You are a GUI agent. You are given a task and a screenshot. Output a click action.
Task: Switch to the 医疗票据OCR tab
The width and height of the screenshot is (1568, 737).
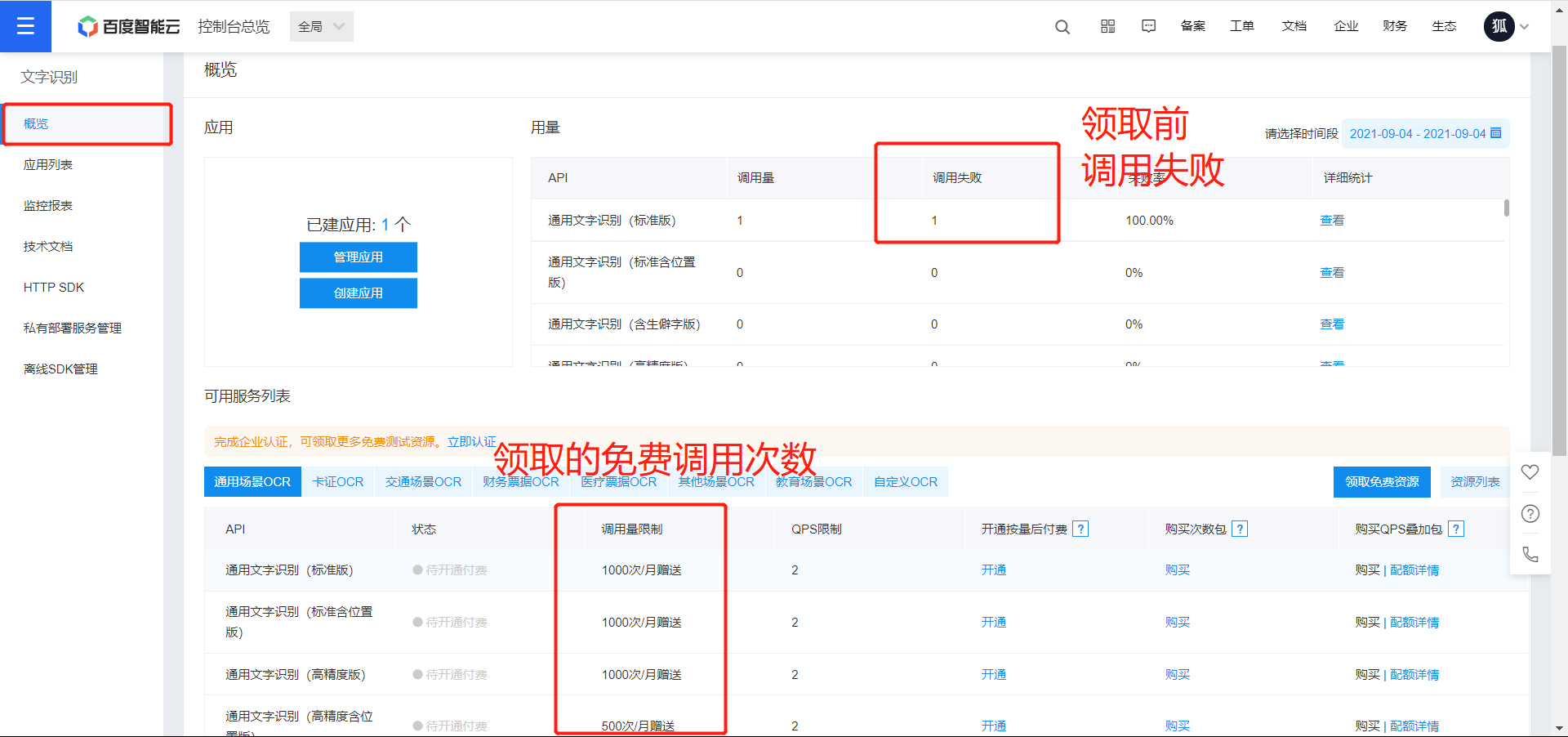pyautogui.click(x=618, y=481)
